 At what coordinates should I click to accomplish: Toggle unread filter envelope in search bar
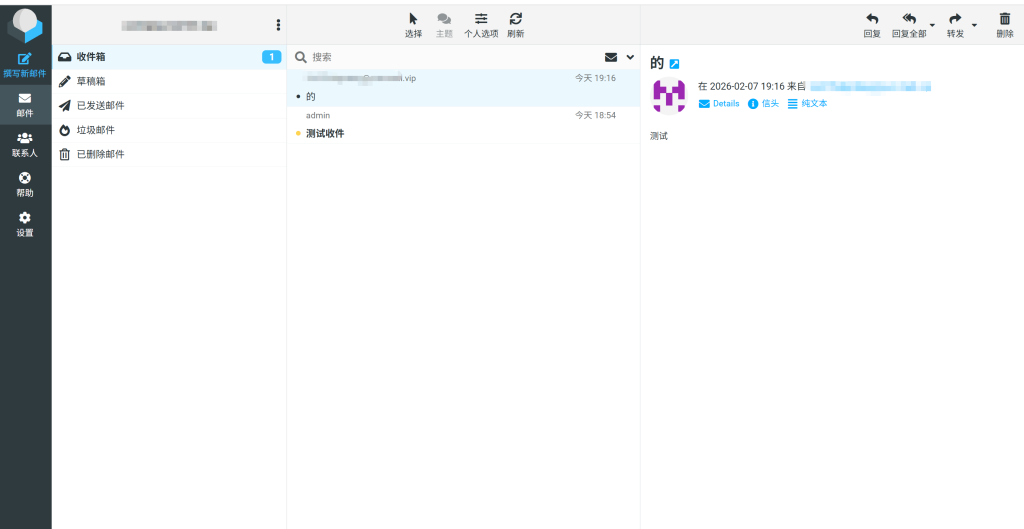click(611, 57)
